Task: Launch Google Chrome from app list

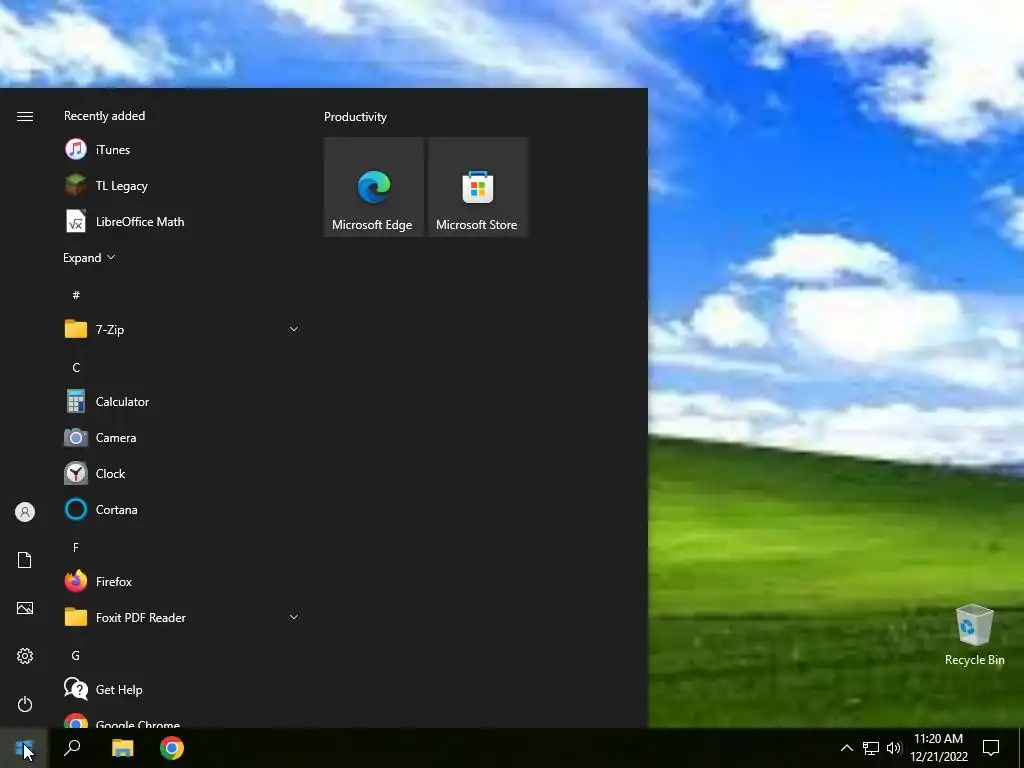Action: [x=183, y=720]
